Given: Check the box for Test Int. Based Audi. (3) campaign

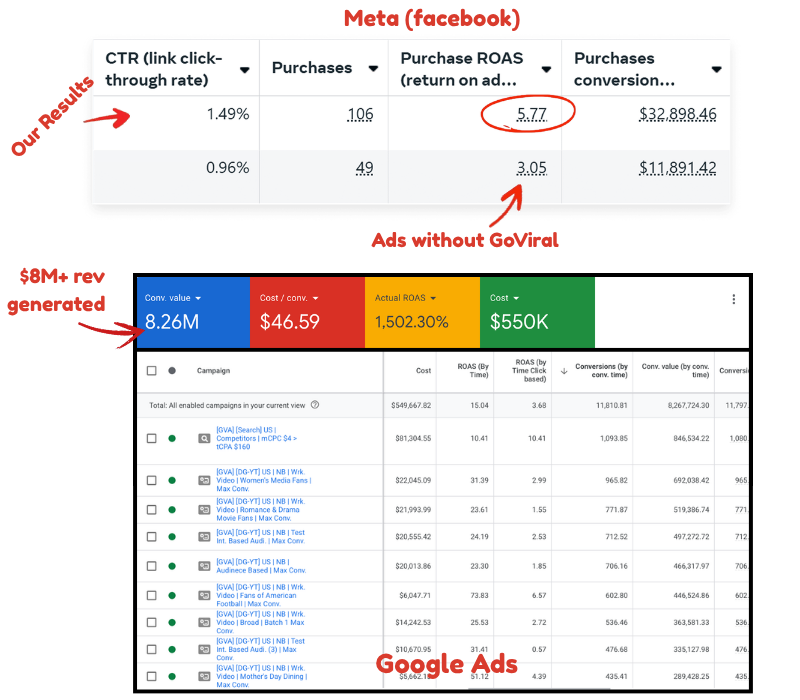Looking at the screenshot, I should [x=152, y=649].
